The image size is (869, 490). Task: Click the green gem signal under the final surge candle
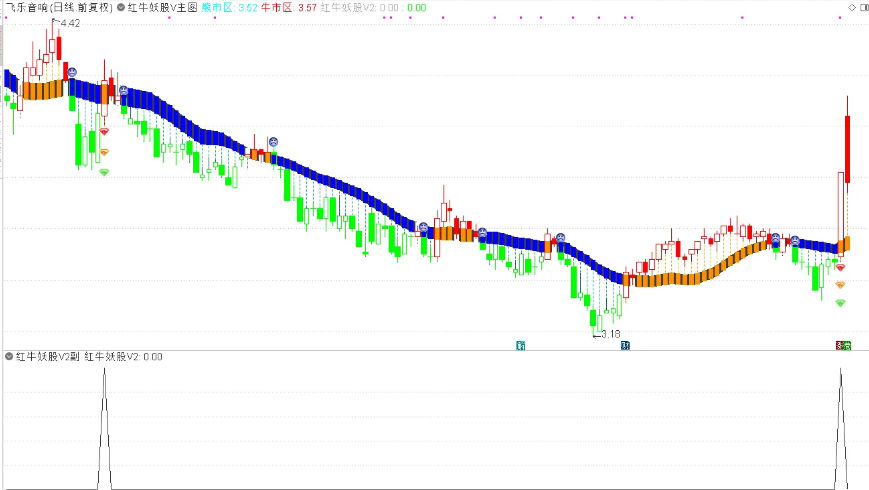click(840, 303)
